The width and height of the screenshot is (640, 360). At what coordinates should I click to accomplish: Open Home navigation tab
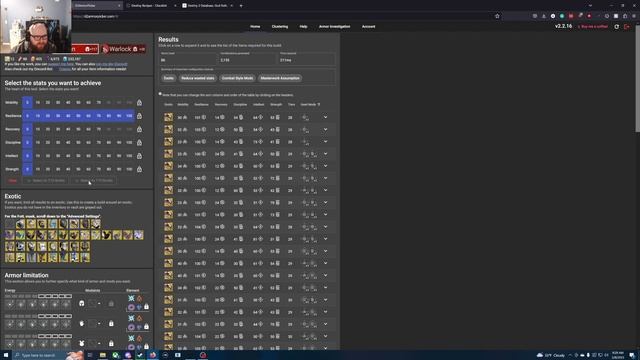pos(255,27)
